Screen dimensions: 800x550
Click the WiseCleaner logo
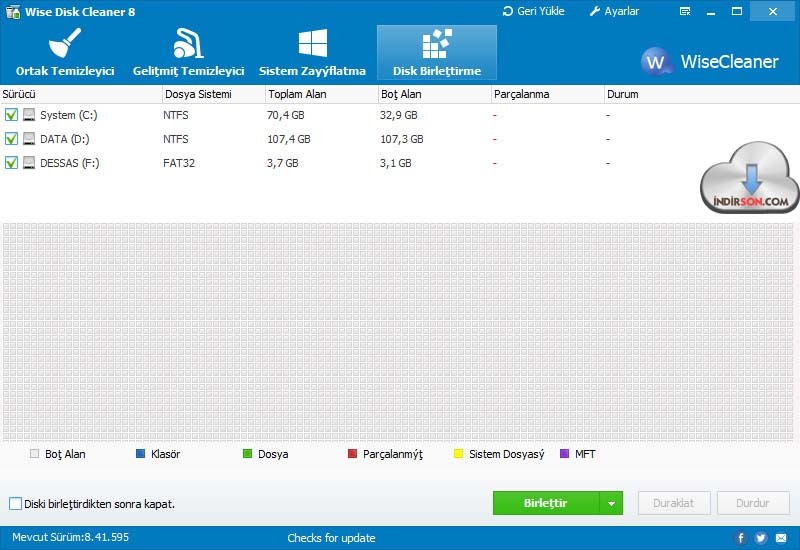(x=710, y=62)
